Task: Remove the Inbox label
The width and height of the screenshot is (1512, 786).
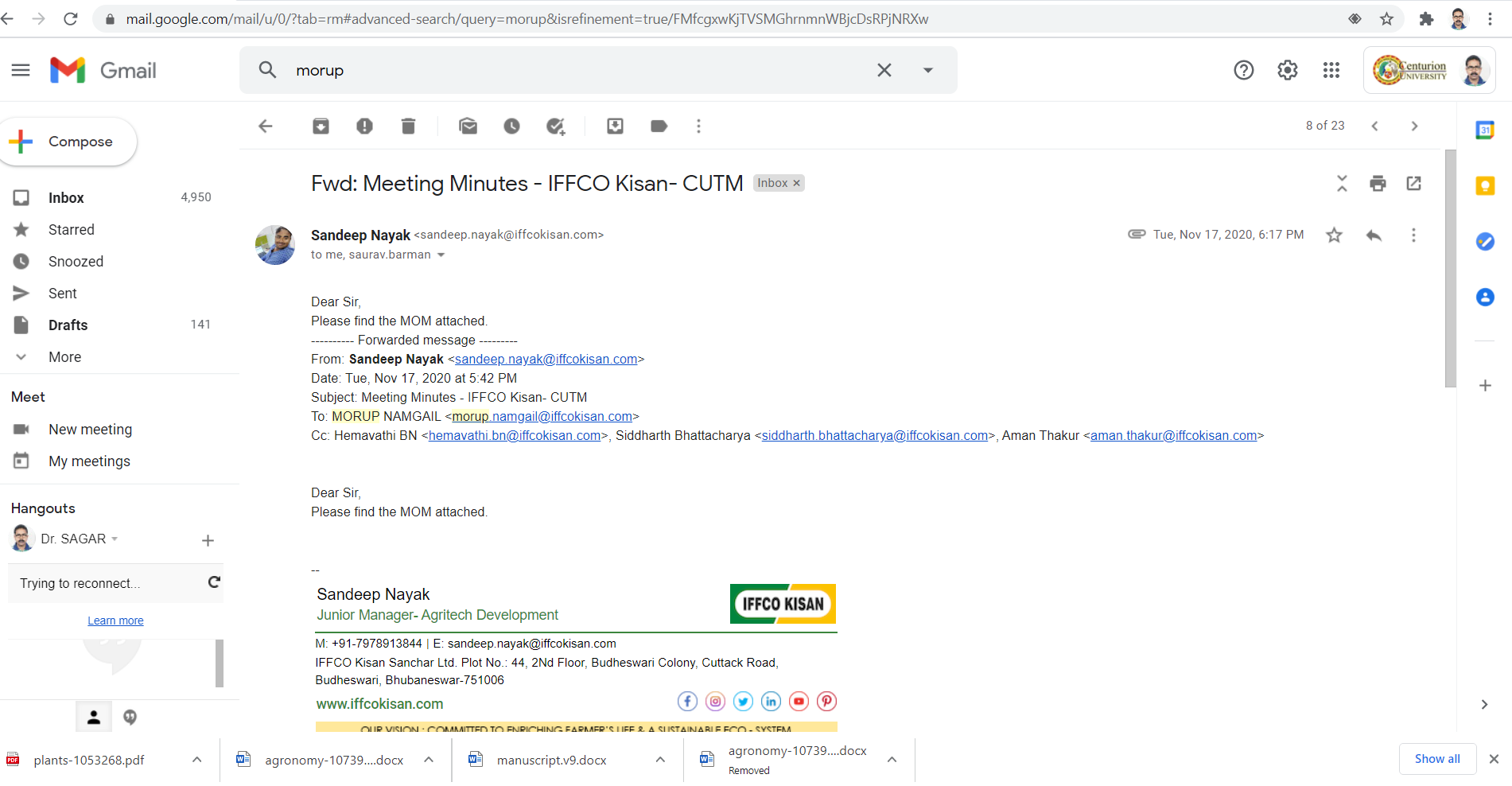Action: pyautogui.click(x=796, y=183)
